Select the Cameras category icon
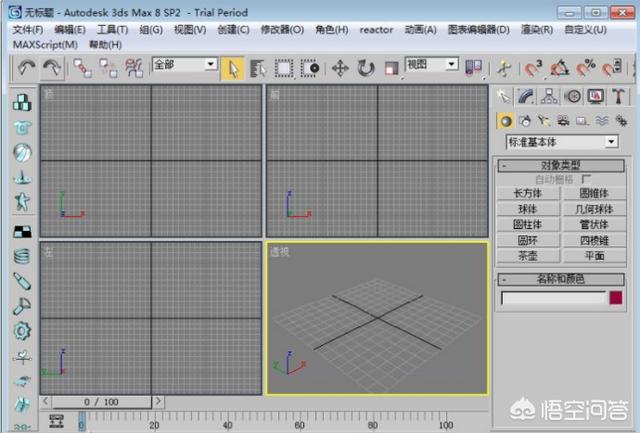640x433 pixels. pos(563,121)
